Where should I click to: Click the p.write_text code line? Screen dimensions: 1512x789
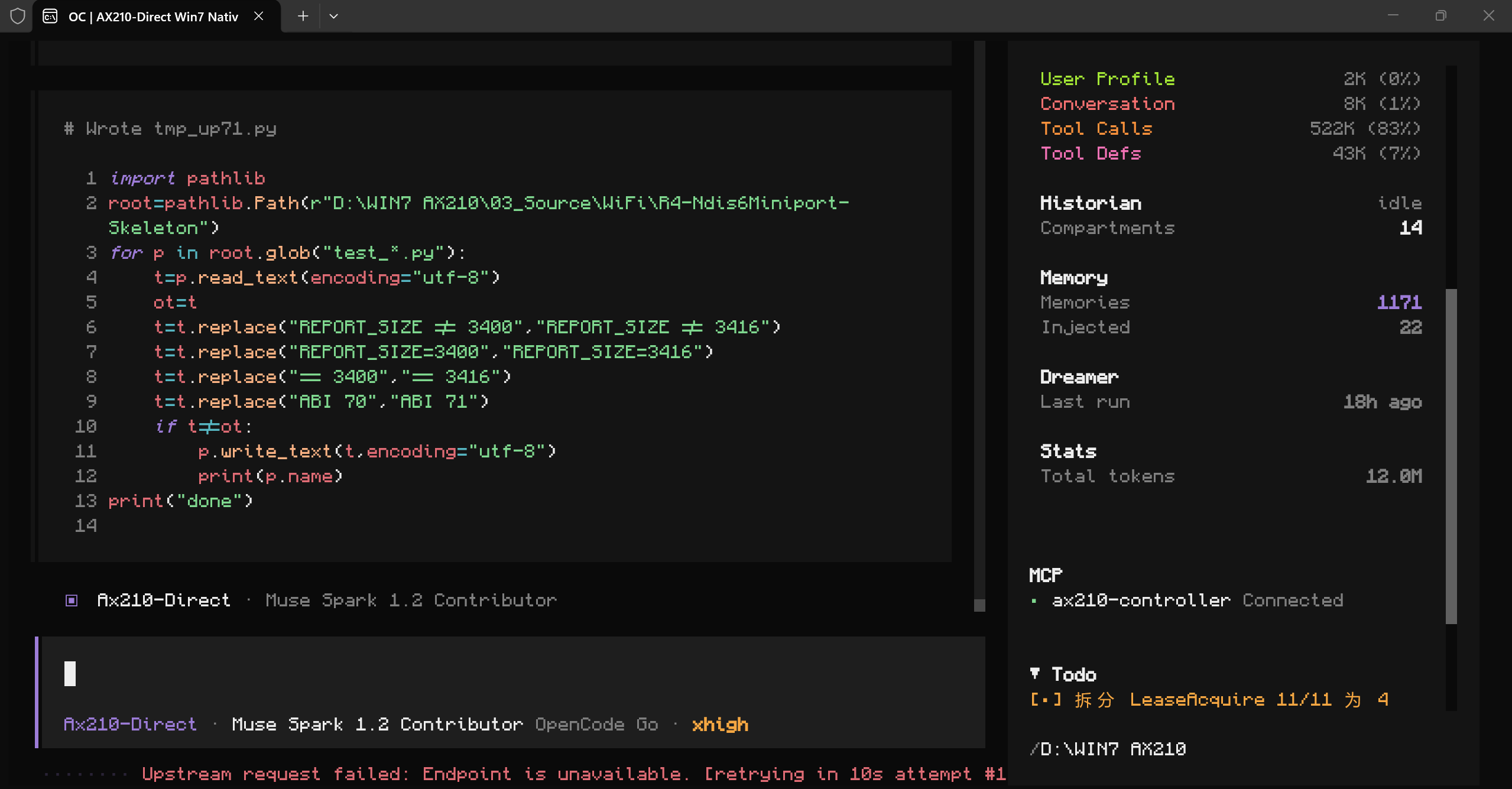click(377, 451)
